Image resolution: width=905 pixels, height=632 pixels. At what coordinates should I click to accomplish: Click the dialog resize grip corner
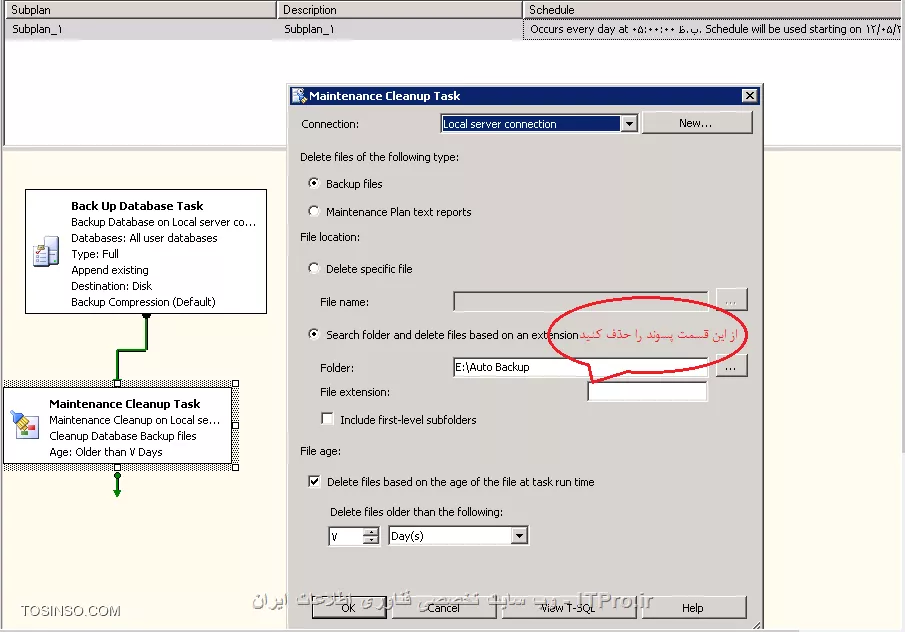click(757, 625)
